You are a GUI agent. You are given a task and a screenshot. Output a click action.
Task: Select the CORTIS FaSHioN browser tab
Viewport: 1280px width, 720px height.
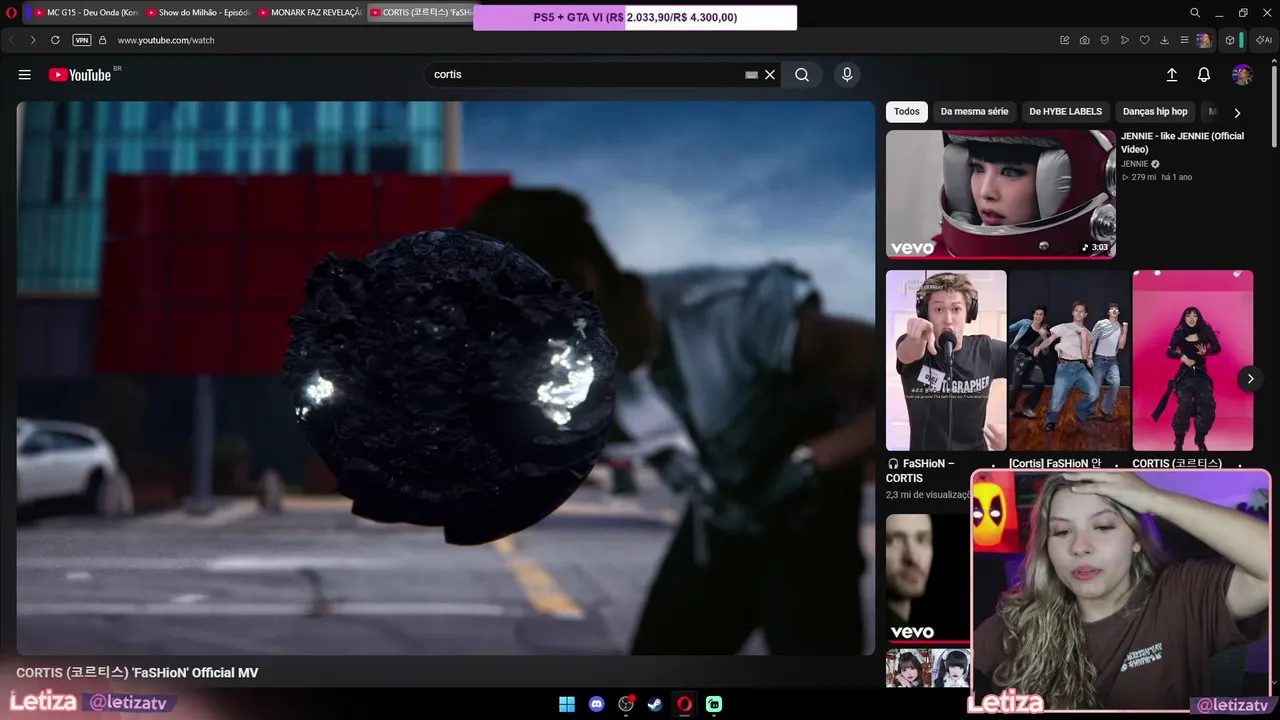(x=420, y=13)
